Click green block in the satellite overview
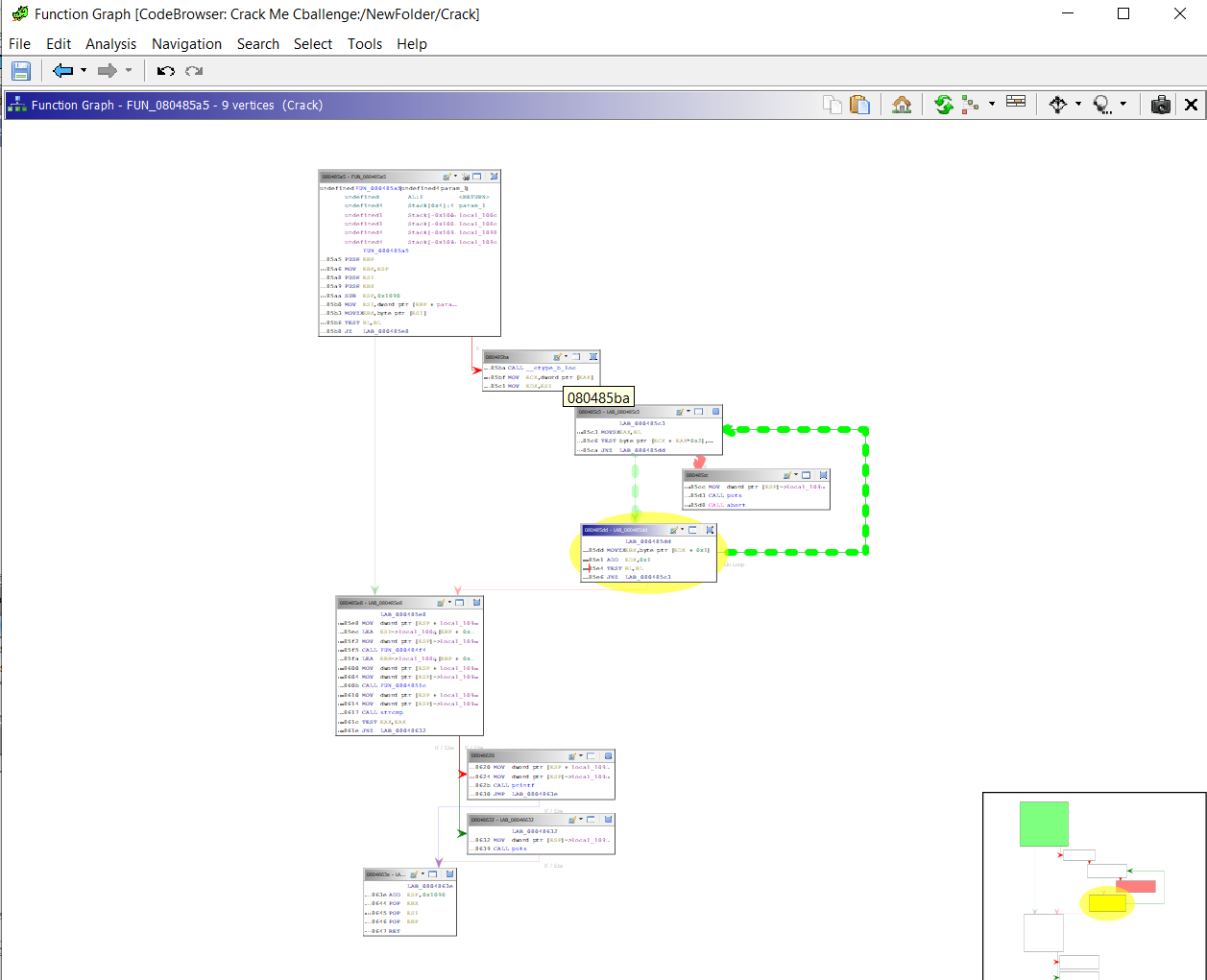This screenshot has width=1207, height=980. pos(1044,824)
